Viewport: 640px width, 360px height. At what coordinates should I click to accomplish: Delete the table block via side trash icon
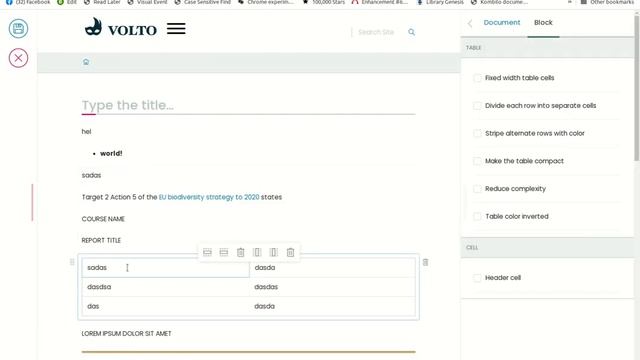pyautogui.click(x=425, y=262)
